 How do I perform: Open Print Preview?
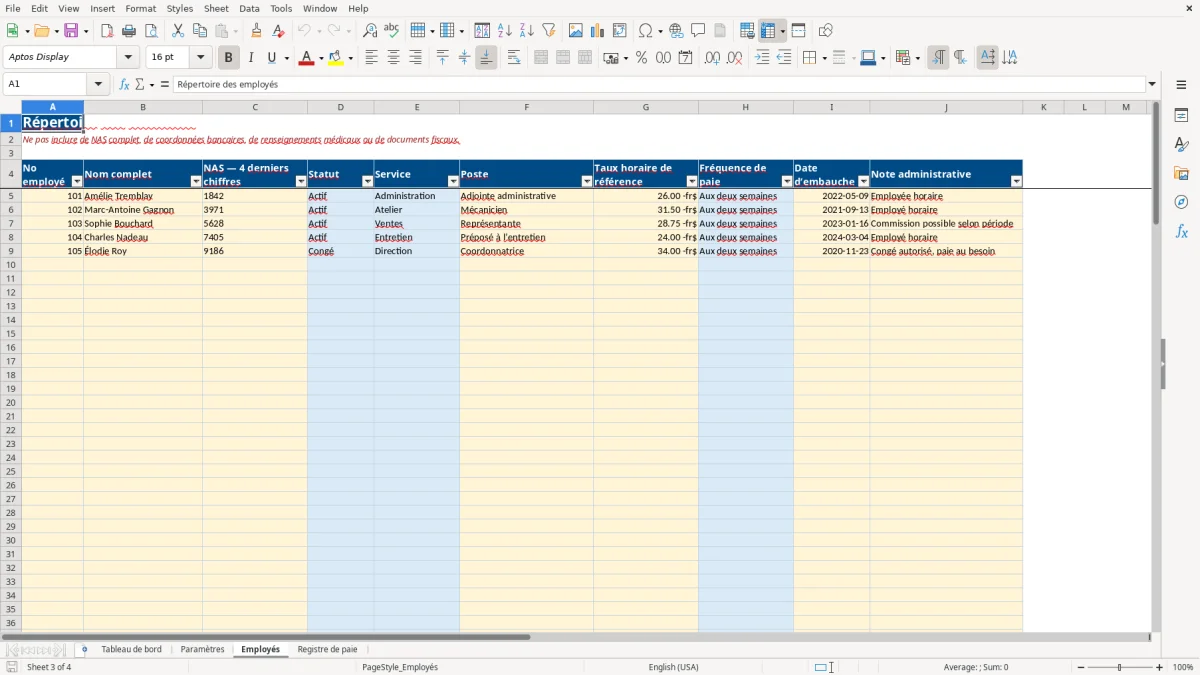pyautogui.click(x=151, y=31)
